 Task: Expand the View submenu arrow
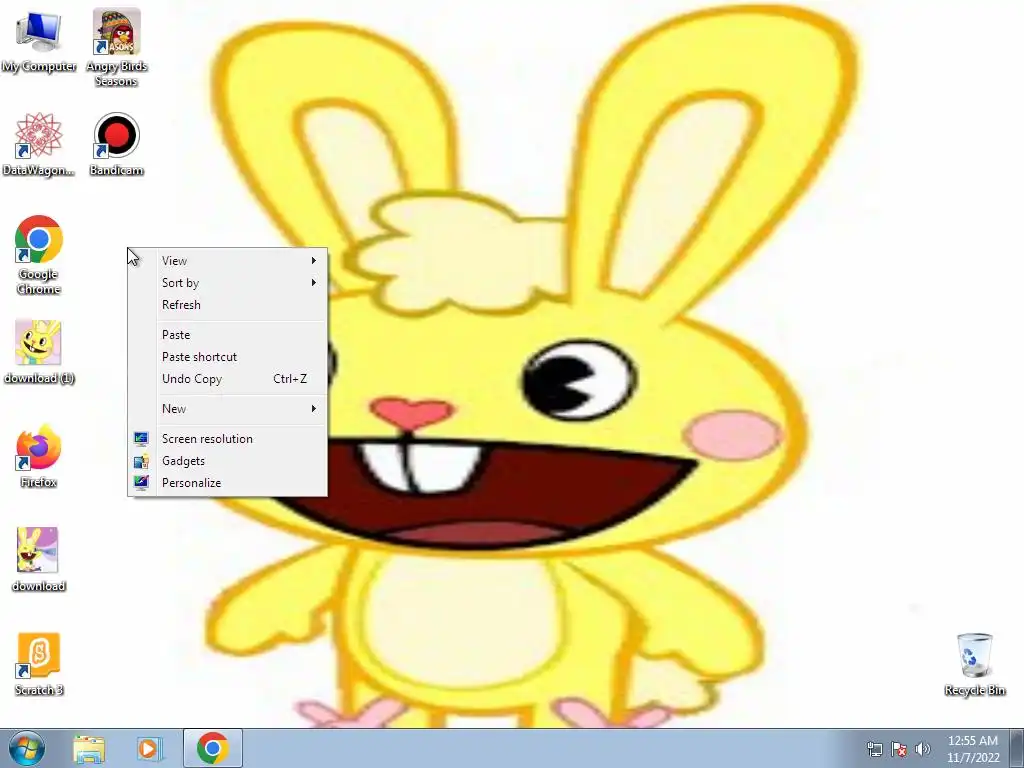pyautogui.click(x=314, y=261)
